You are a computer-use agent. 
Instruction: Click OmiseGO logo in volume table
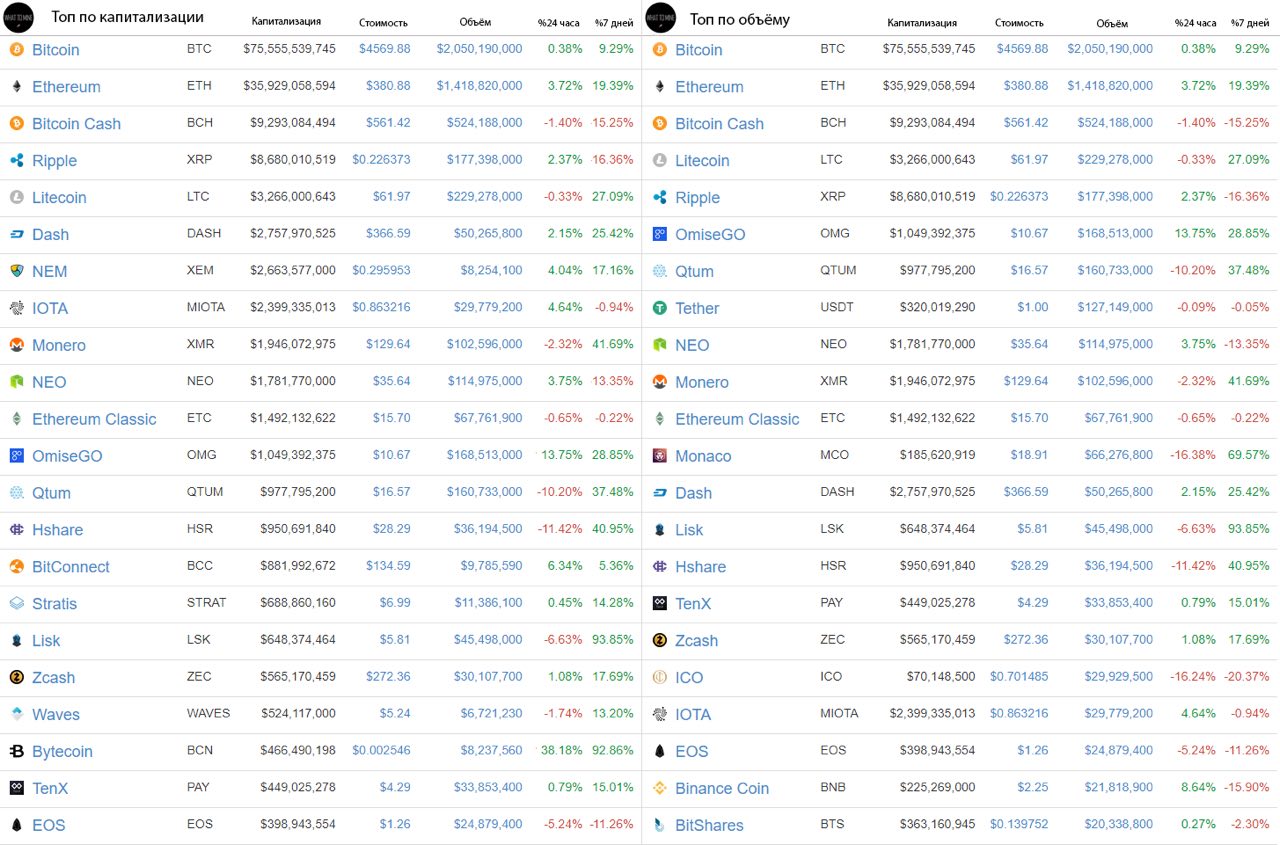[659, 234]
